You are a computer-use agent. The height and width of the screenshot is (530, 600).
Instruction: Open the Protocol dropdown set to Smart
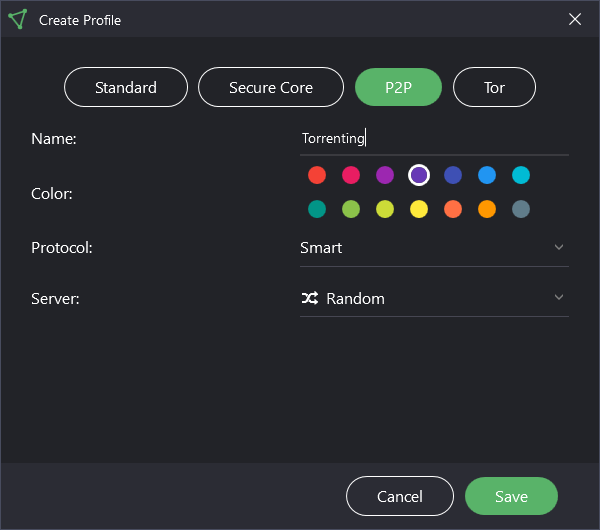click(434, 248)
